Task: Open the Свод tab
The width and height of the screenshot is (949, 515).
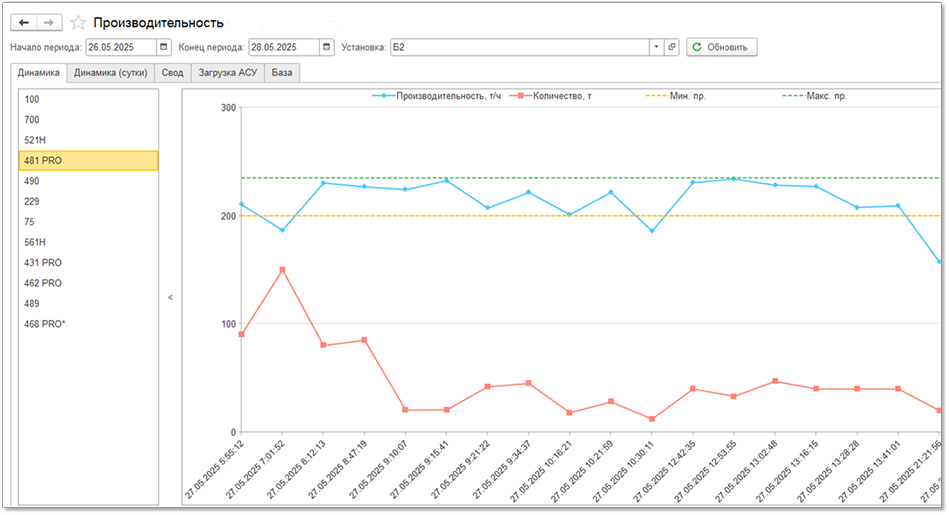Action: click(173, 73)
